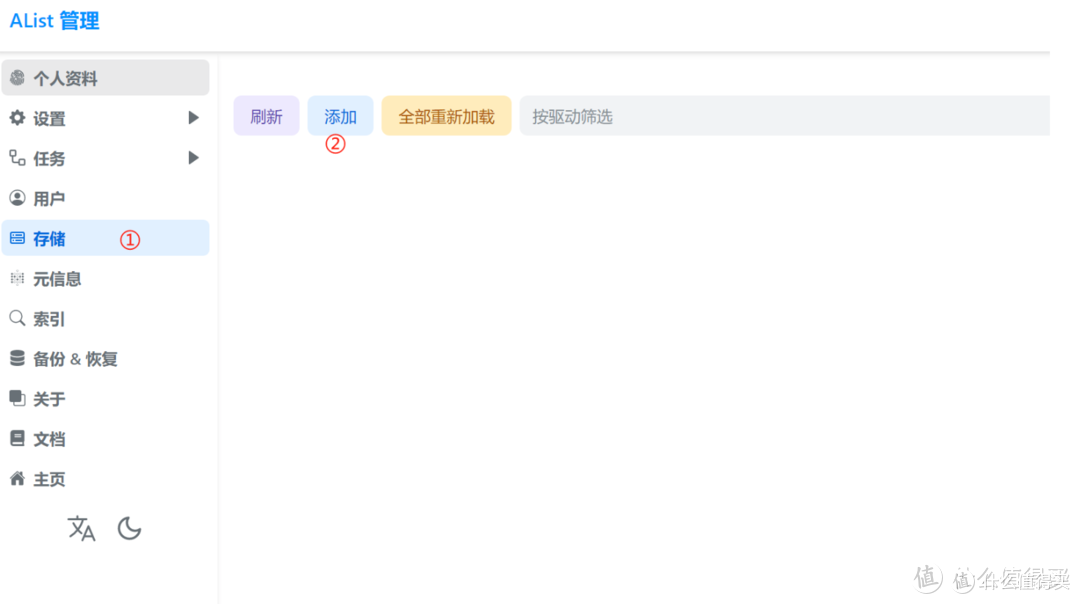Focus the 按驱动筛选 filter field
This screenshot has width=1080, height=604.
(785, 116)
